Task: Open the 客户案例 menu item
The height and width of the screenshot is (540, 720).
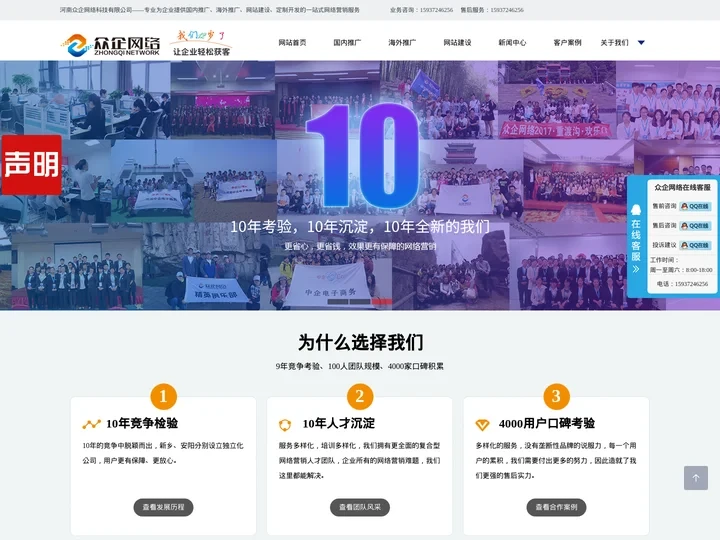Action: tap(568, 43)
